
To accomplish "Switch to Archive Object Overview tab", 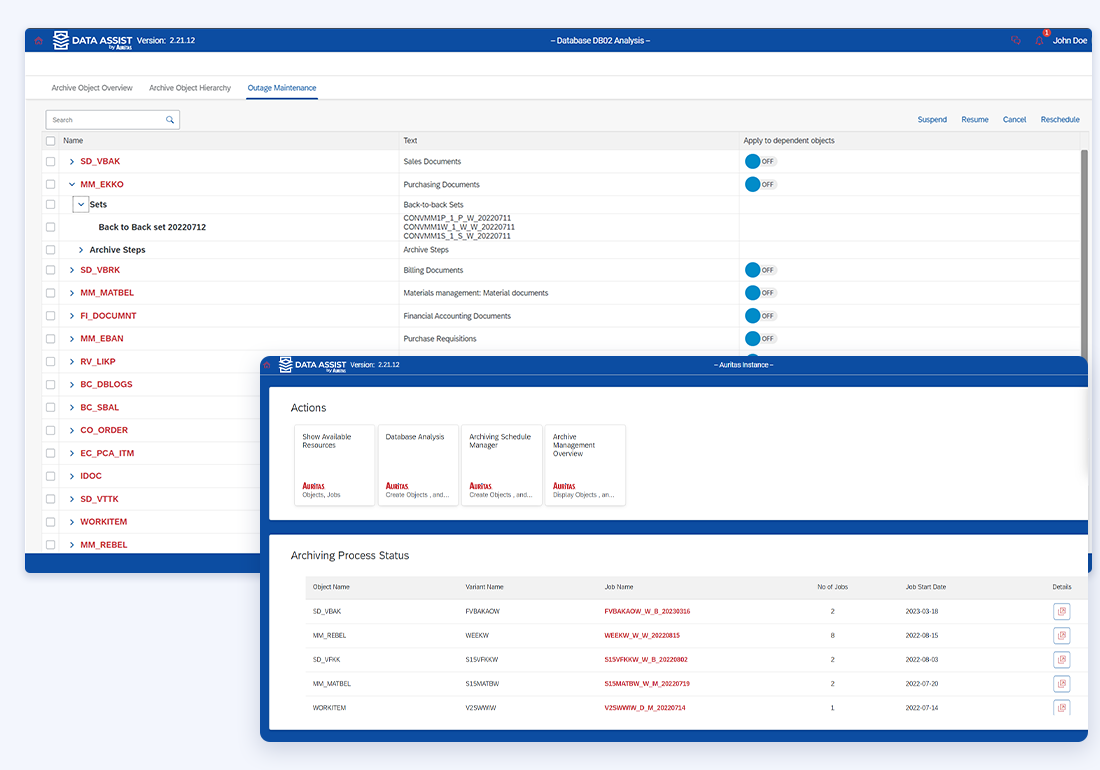I will point(92,88).
